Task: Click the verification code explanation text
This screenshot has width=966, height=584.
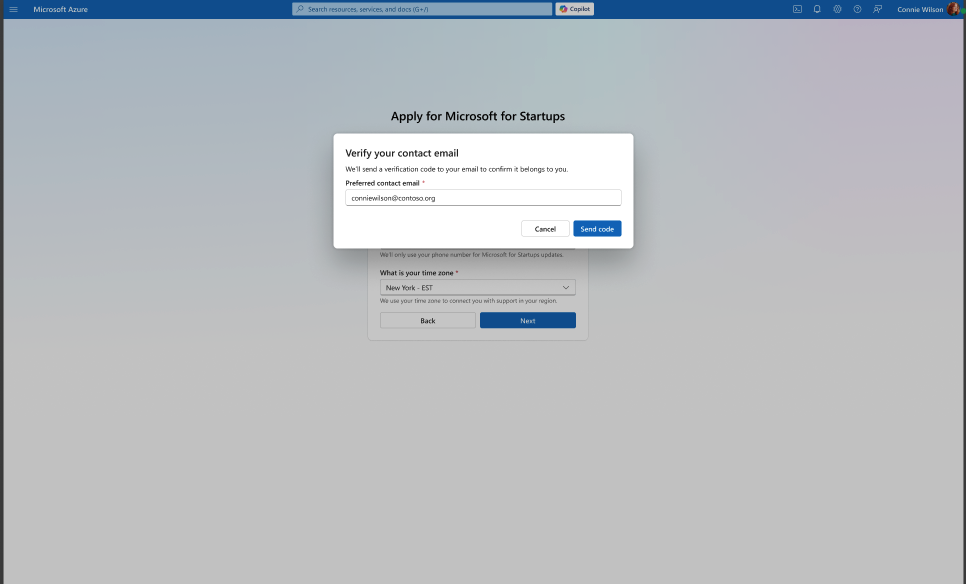Action: [457, 169]
